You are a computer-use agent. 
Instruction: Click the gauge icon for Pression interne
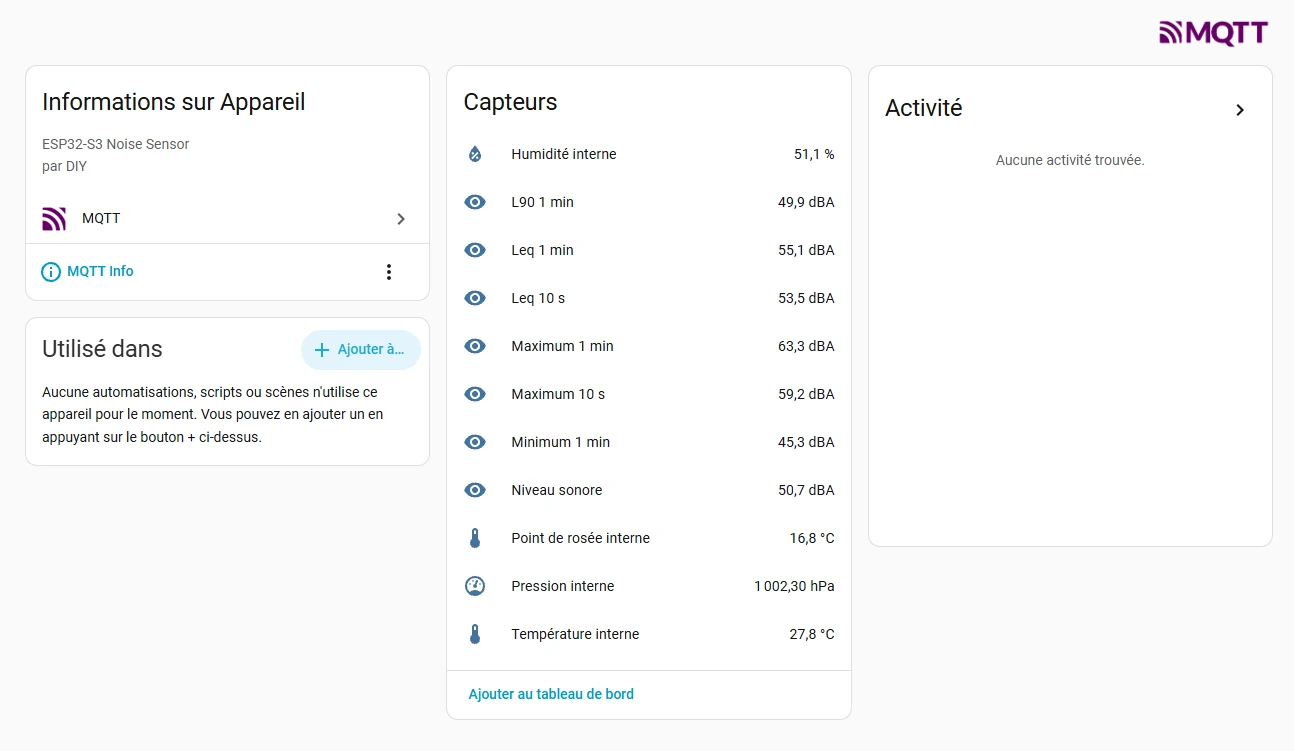(x=475, y=586)
